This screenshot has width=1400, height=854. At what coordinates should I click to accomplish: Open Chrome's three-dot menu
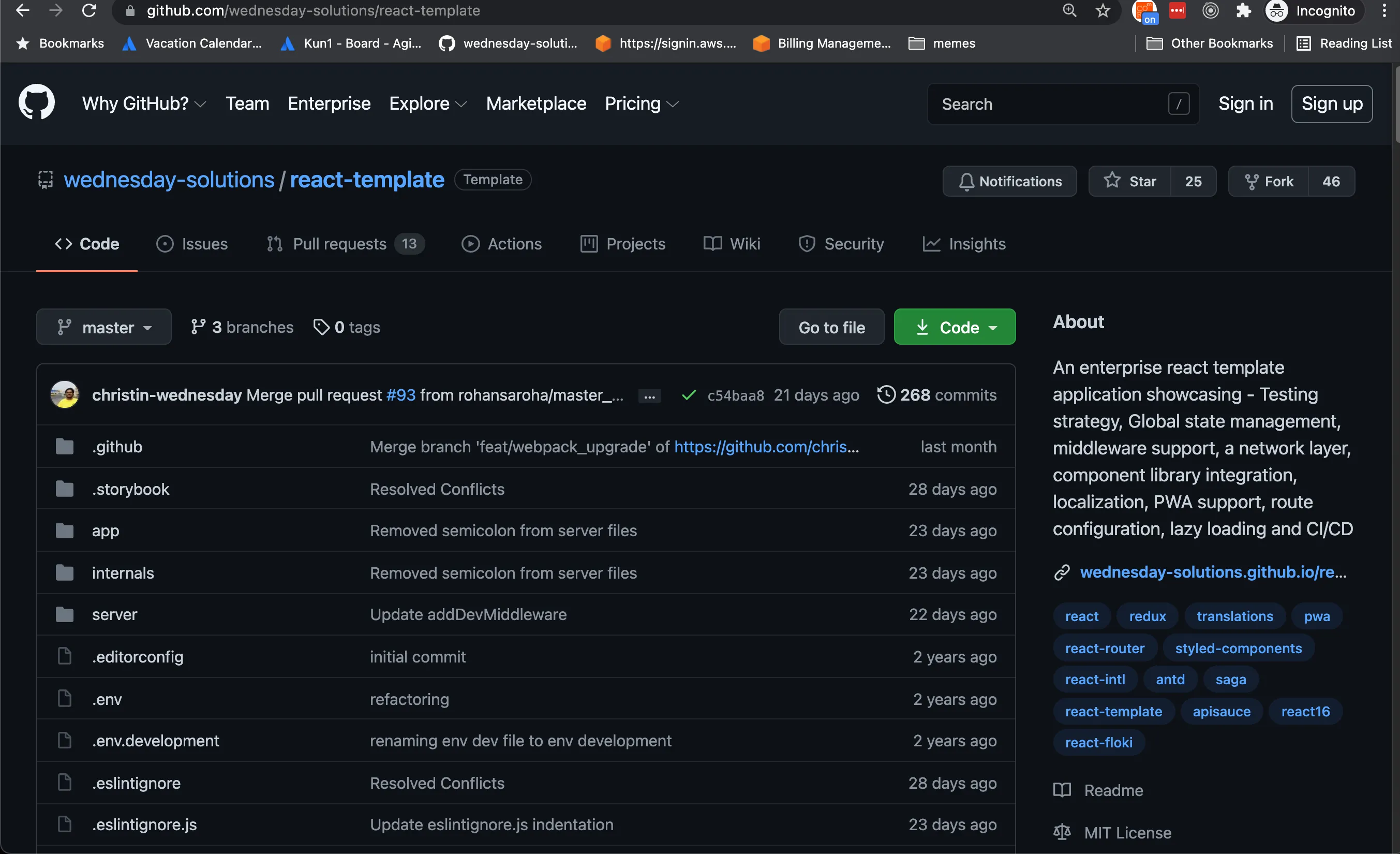pyautogui.click(x=1384, y=10)
